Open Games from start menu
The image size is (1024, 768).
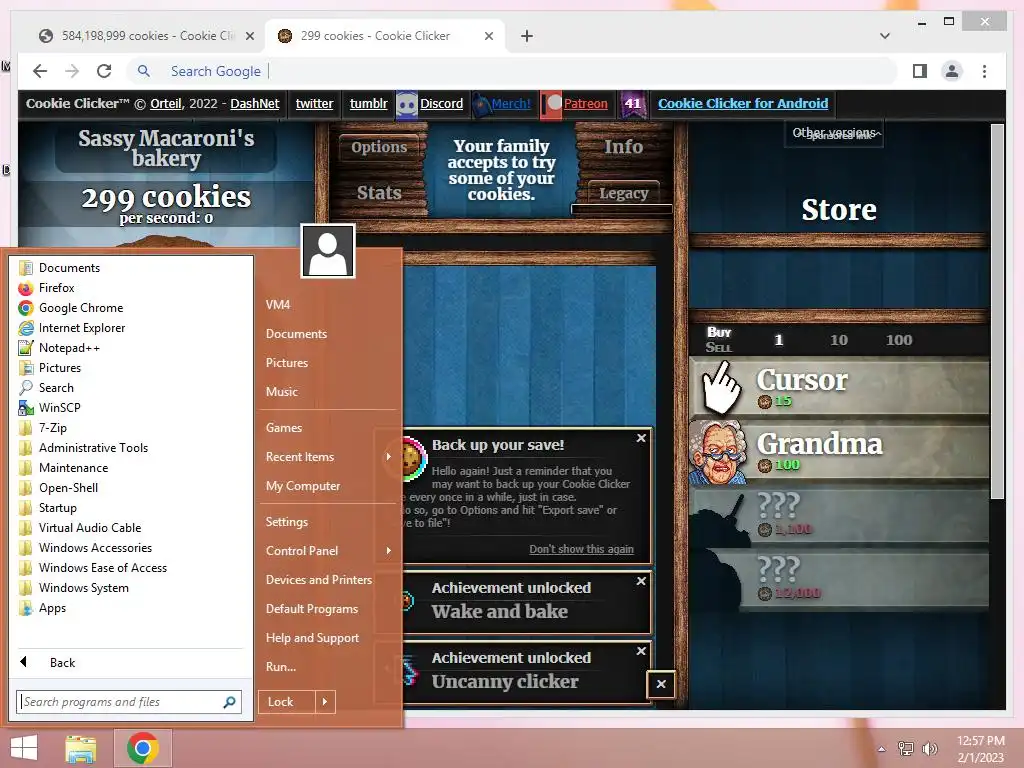tap(283, 428)
